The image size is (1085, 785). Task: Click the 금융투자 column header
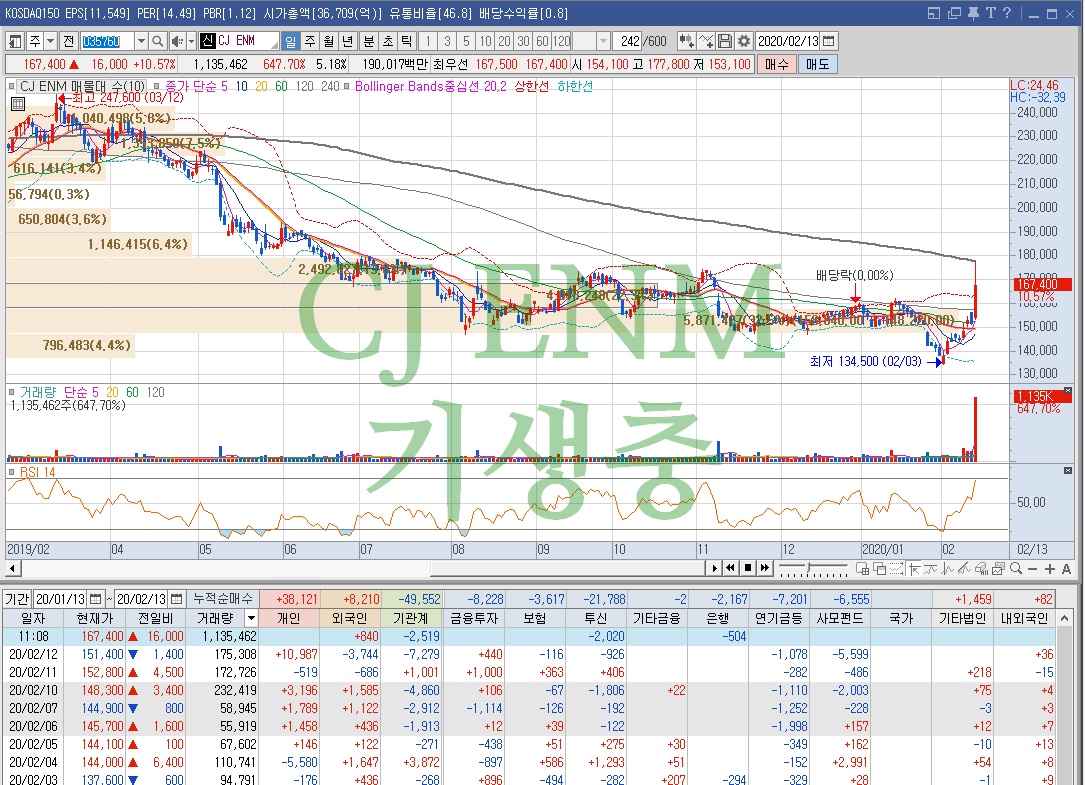[x=474, y=618]
